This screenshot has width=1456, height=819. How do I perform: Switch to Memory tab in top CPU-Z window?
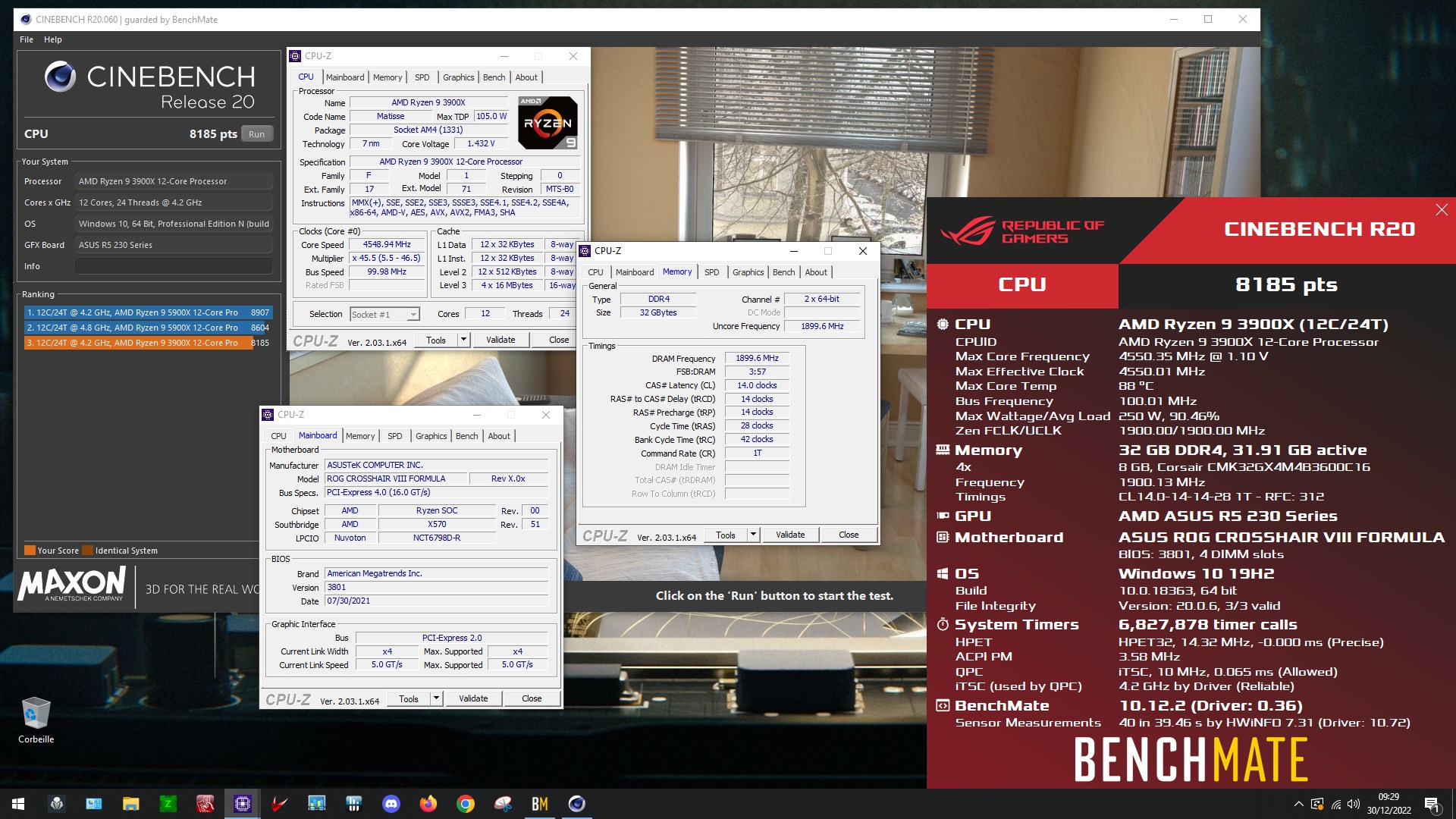click(388, 77)
